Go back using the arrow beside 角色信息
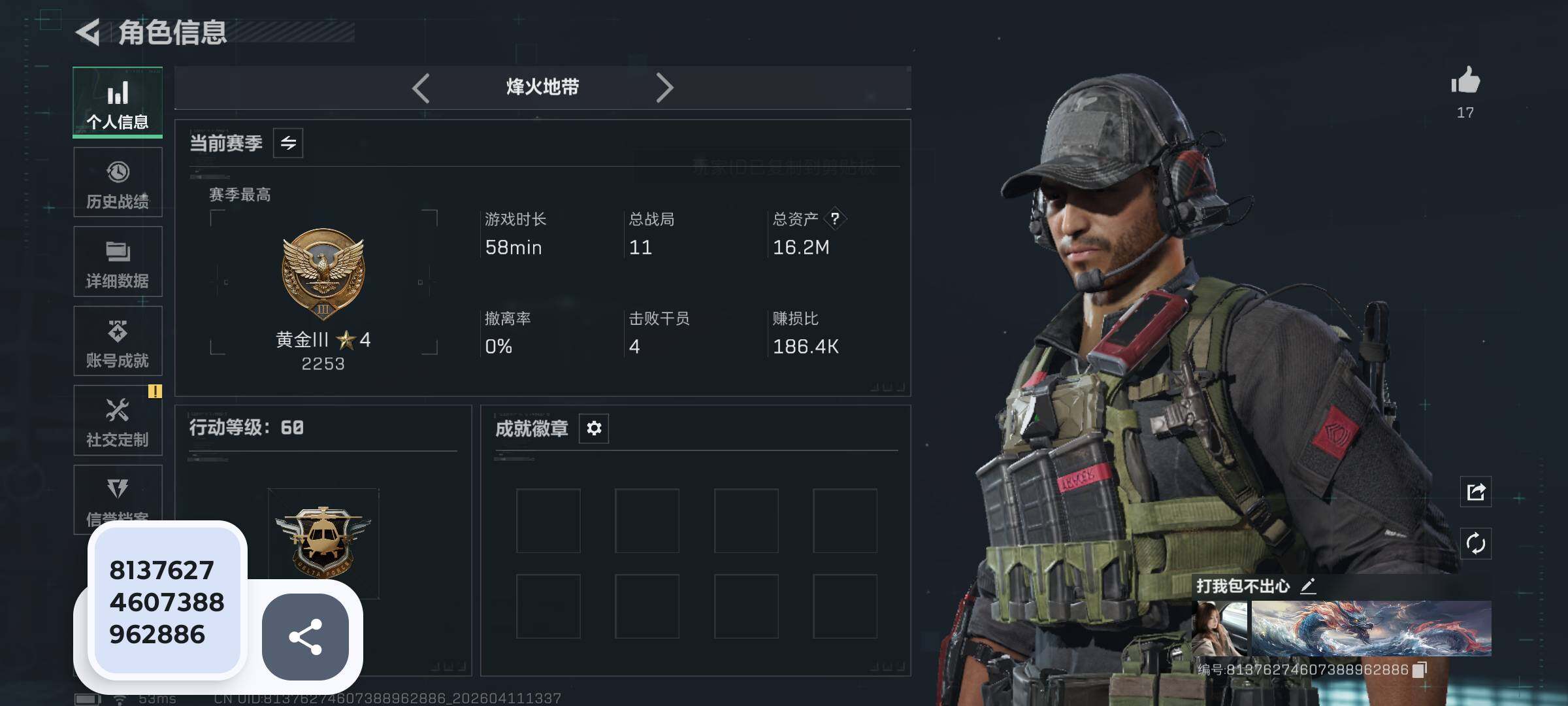Viewport: 1568px width, 706px height. point(88,32)
